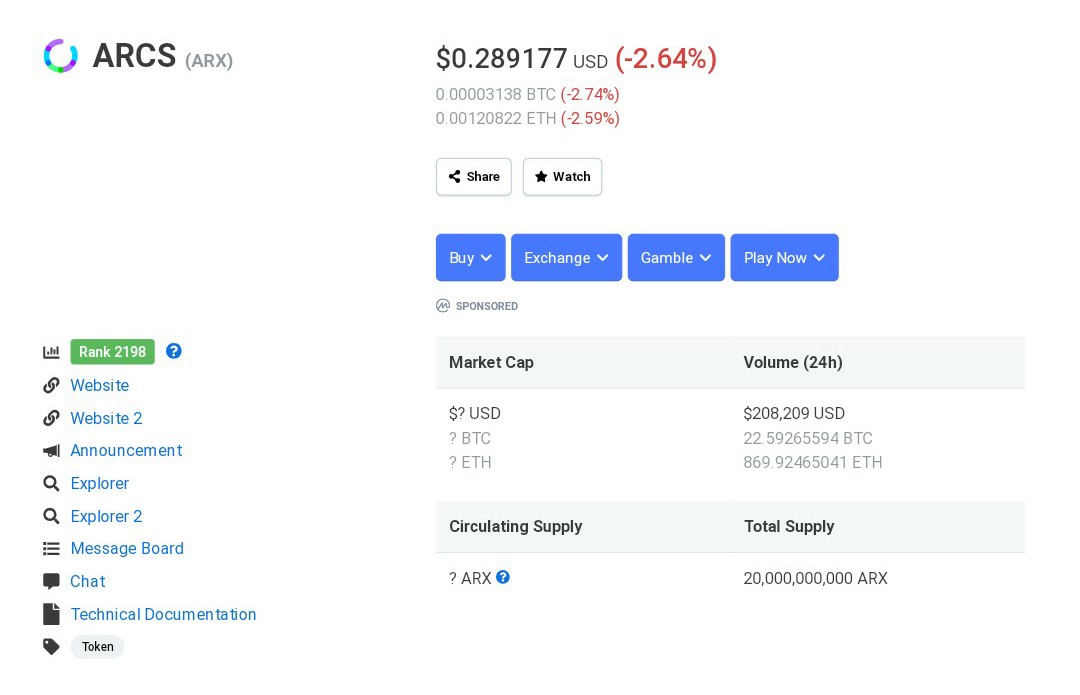
Task: Click the rank help question mark icon
Action: click(x=174, y=351)
